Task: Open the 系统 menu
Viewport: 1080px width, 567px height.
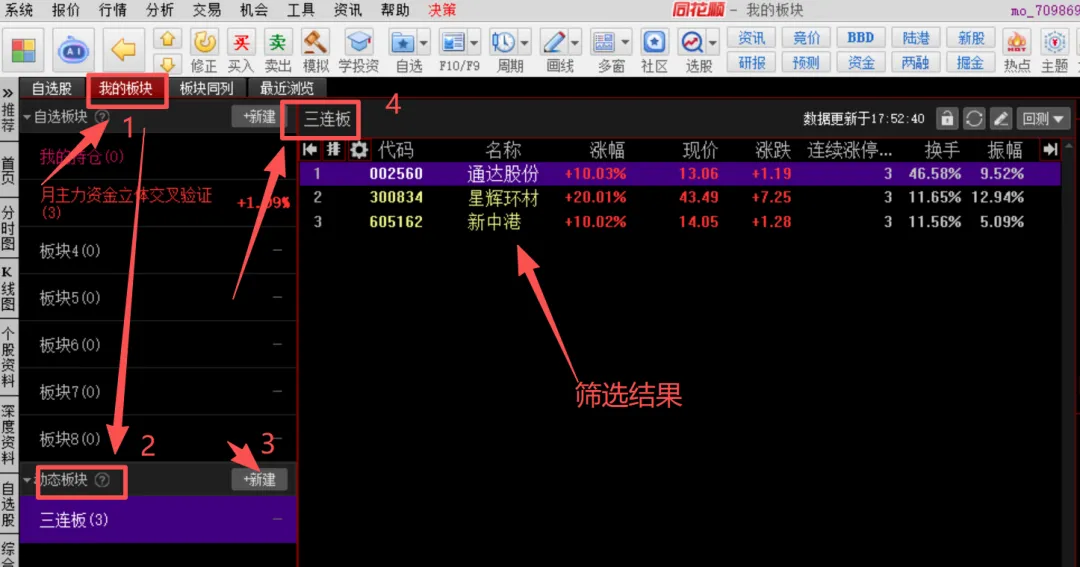Action: pos(19,10)
